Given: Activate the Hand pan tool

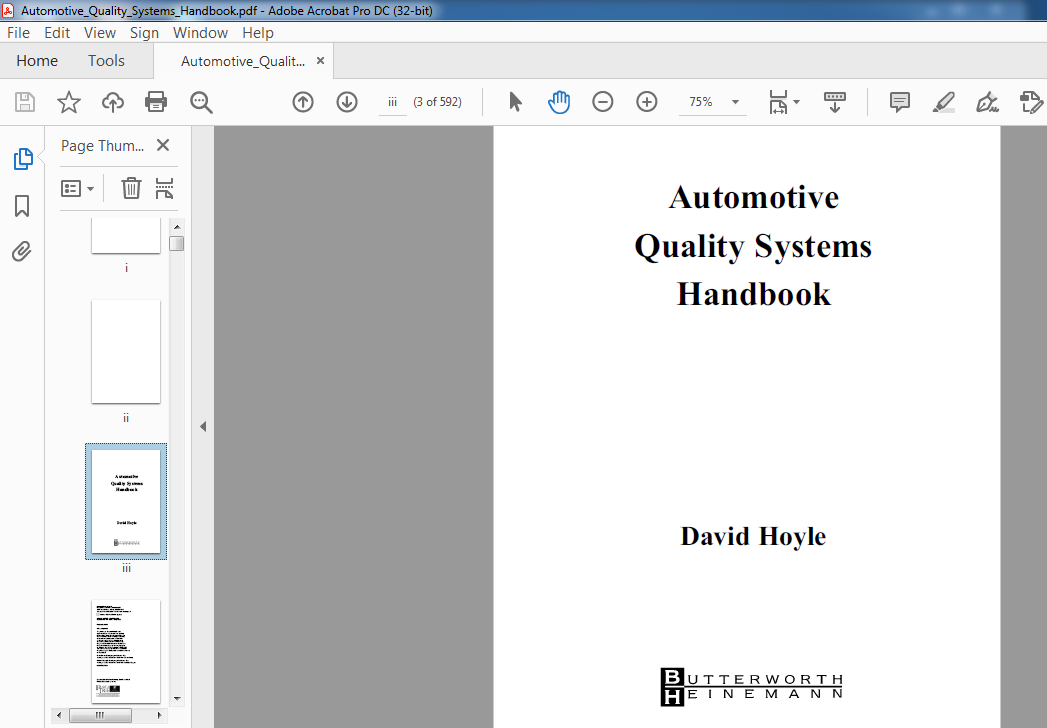Looking at the screenshot, I should coord(559,102).
